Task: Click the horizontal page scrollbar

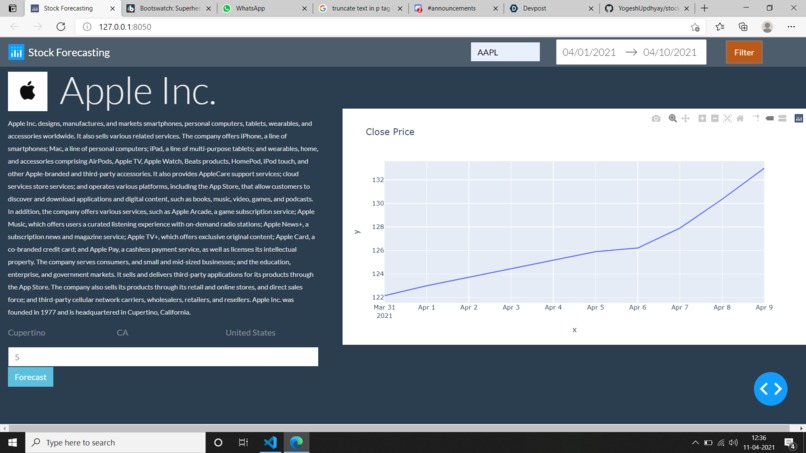Action: tap(398, 428)
